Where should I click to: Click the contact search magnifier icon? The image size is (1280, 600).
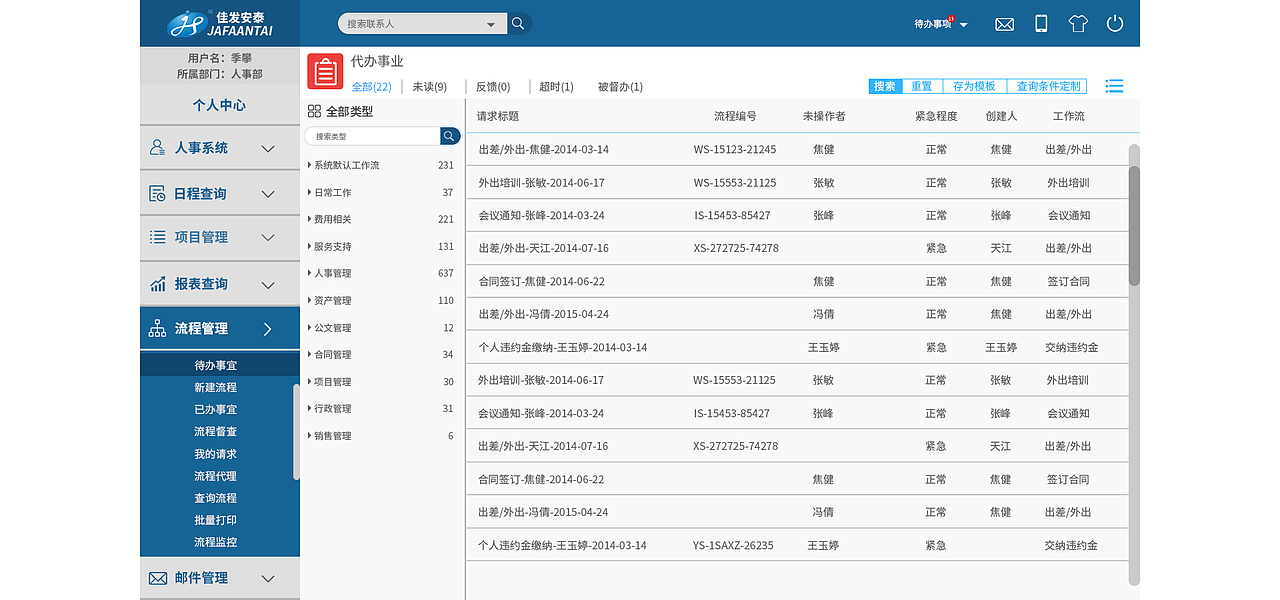[518, 22]
